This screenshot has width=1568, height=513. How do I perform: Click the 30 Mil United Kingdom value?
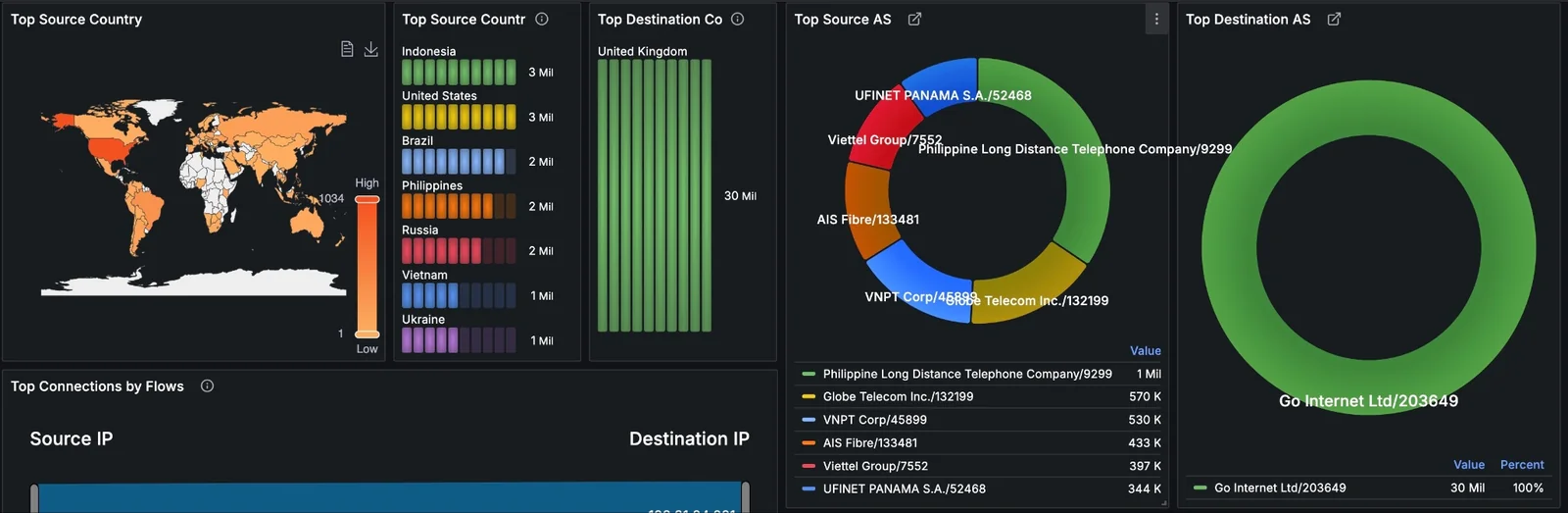click(x=740, y=196)
